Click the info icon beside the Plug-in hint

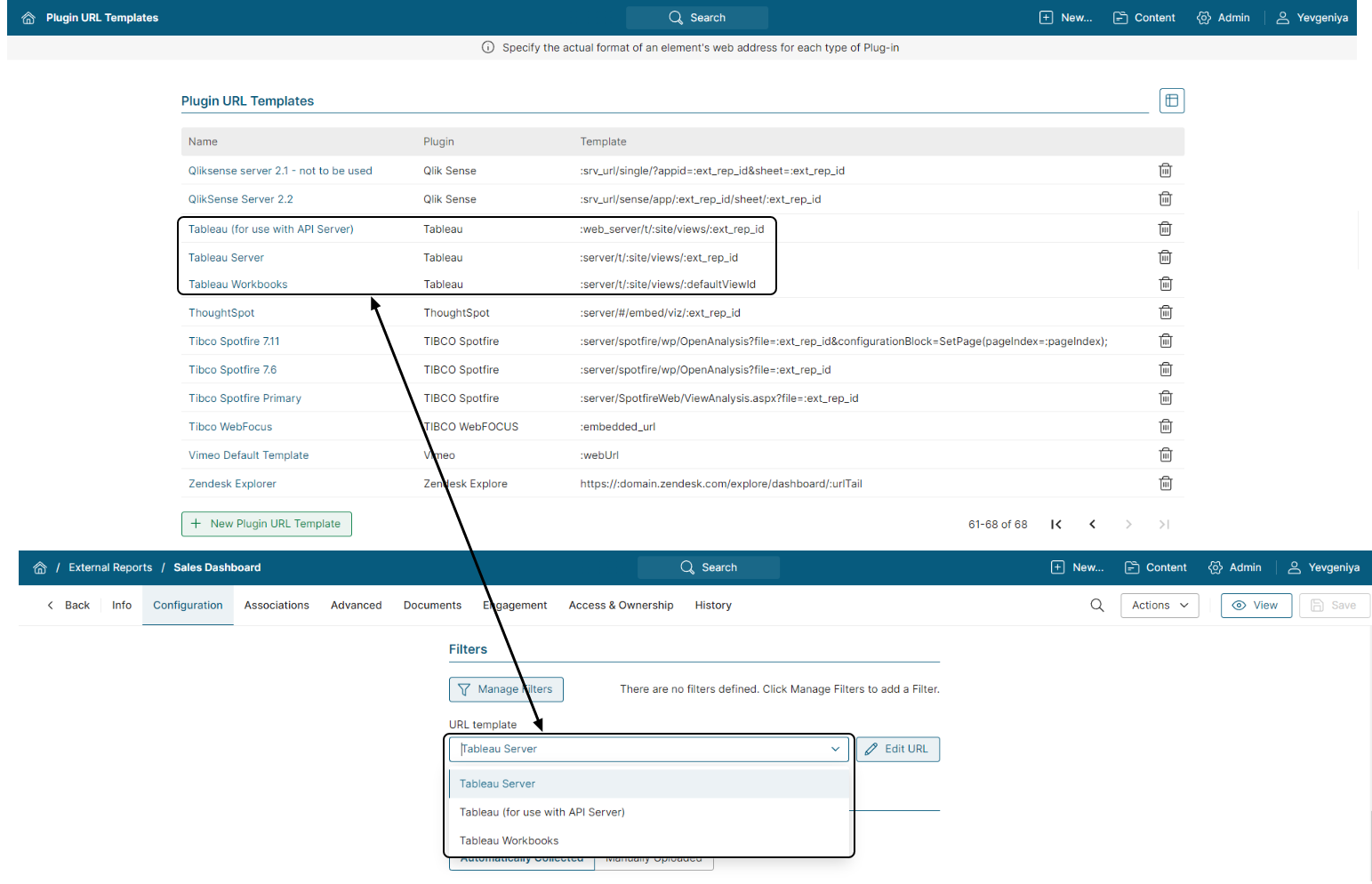point(488,48)
